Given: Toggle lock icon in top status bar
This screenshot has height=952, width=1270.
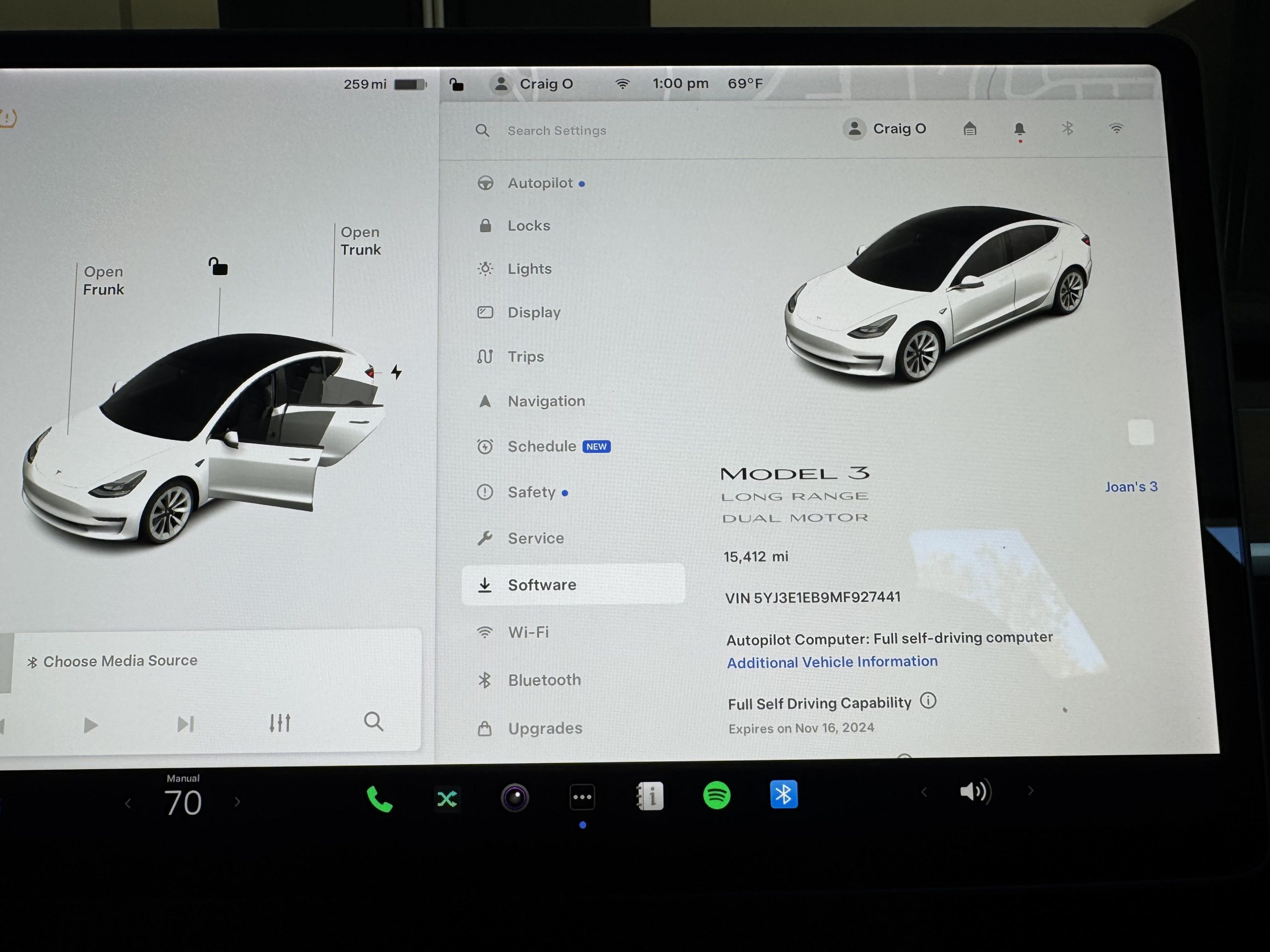Looking at the screenshot, I should [x=456, y=85].
